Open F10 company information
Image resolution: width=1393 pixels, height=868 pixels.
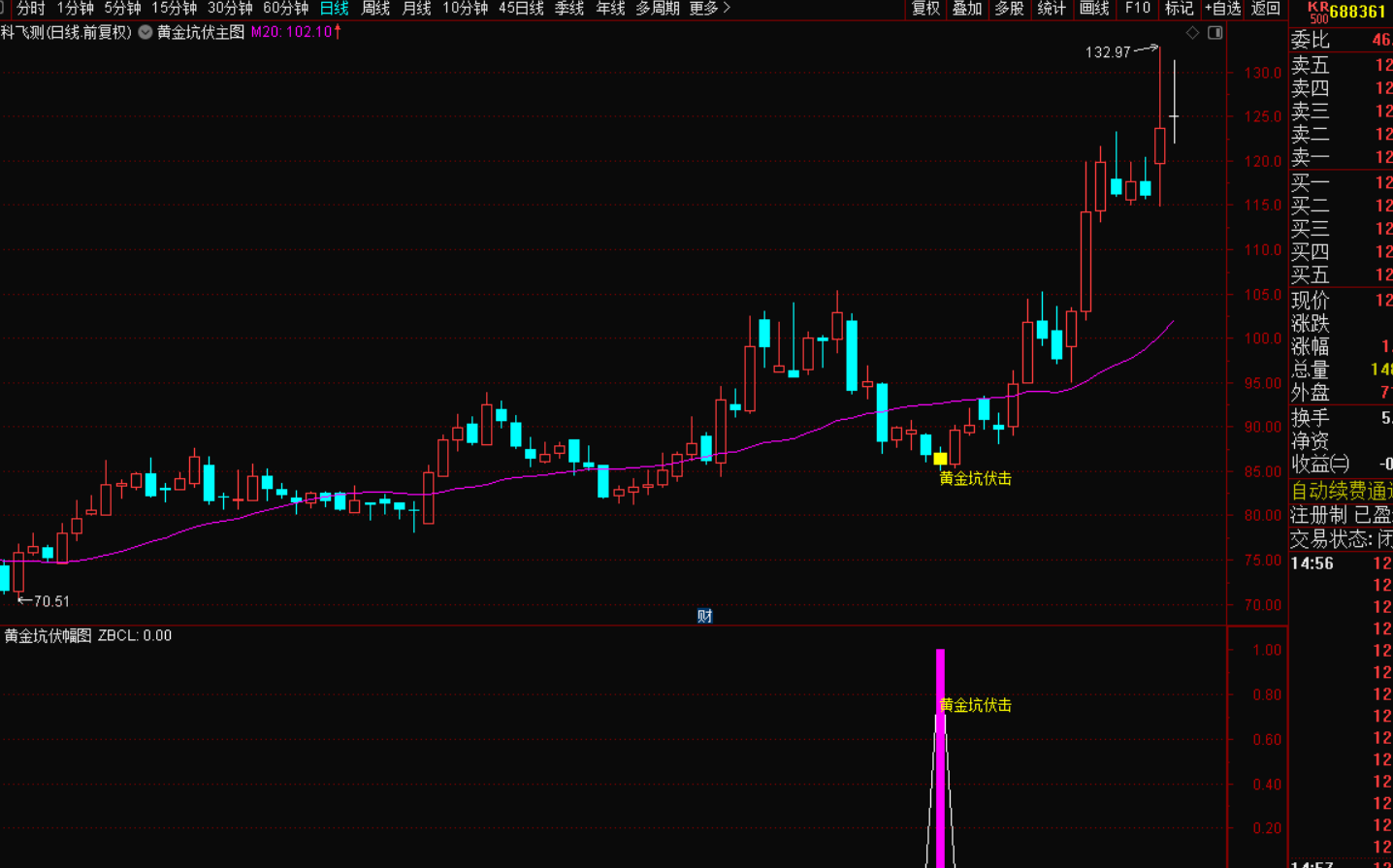pyautogui.click(x=1137, y=9)
